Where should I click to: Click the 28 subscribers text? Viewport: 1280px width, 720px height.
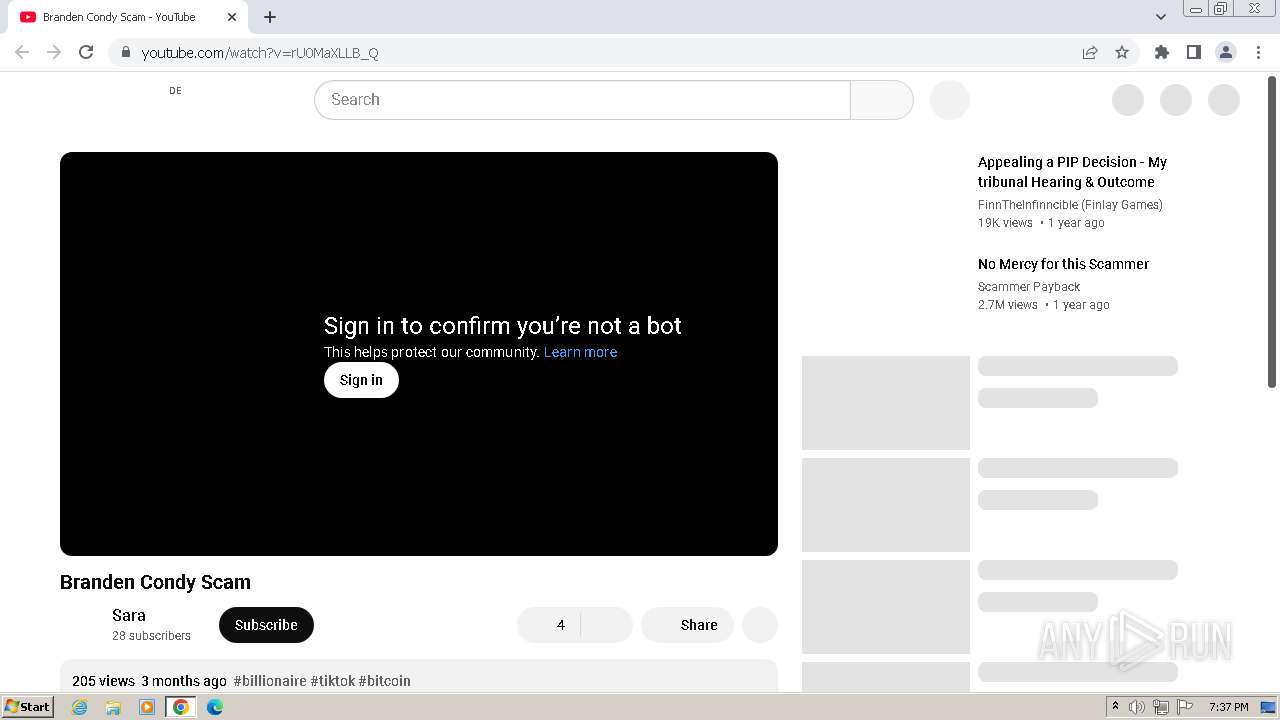(151, 636)
